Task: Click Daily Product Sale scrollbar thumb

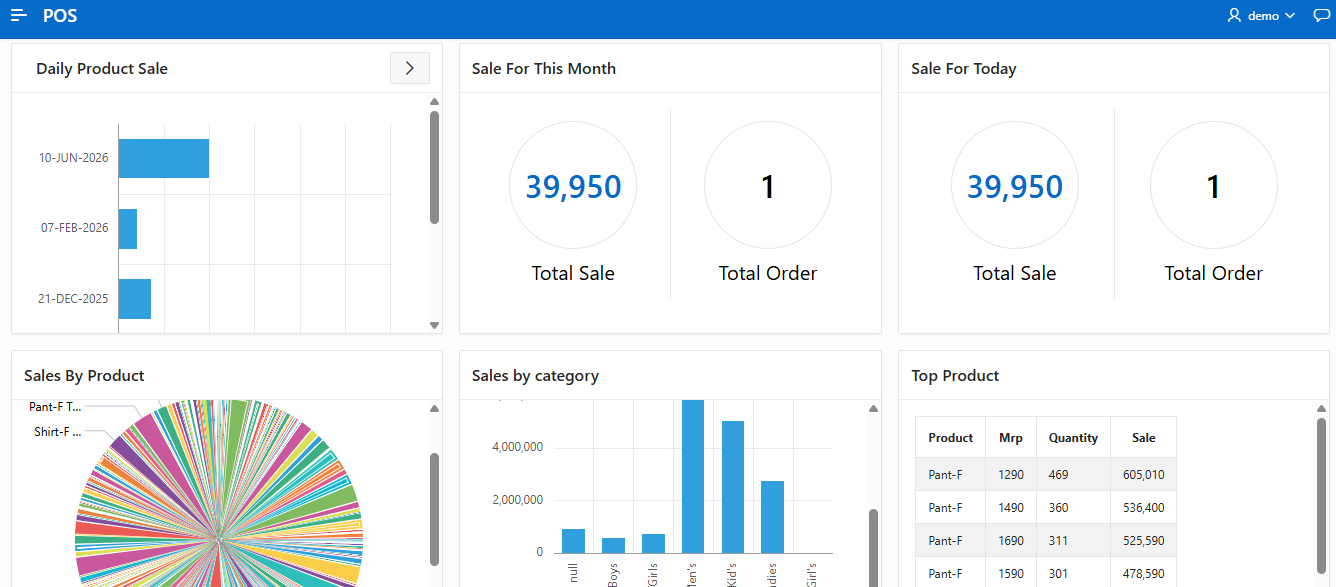Action: tap(434, 167)
